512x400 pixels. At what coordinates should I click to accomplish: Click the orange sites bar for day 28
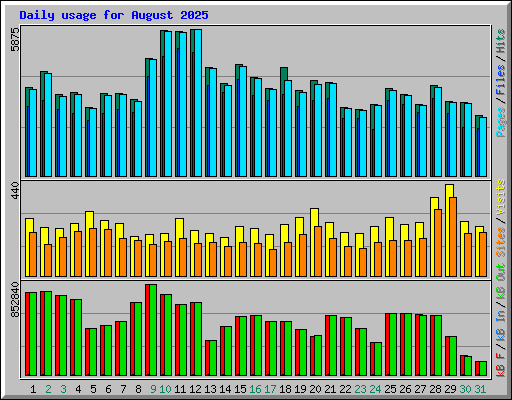tap(438, 243)
